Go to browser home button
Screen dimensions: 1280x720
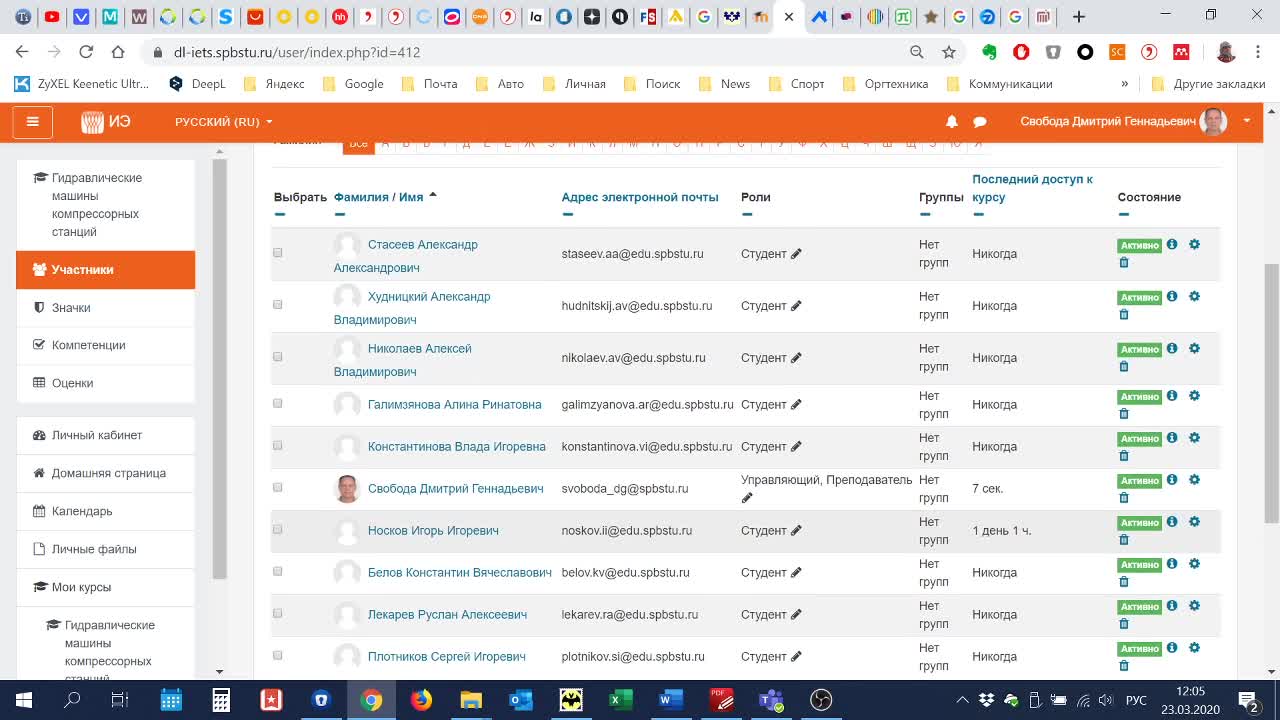118,52
